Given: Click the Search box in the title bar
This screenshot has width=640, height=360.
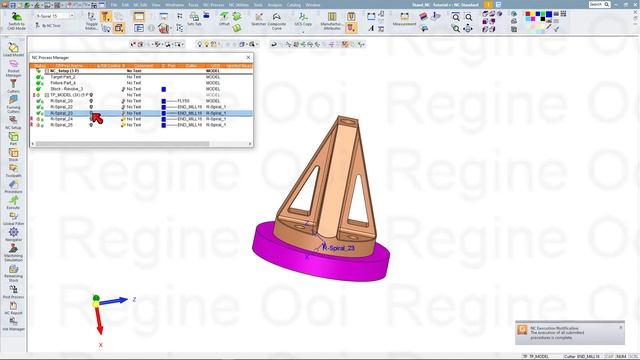Looking at the screenshot, I should click(x=599, y=4).
